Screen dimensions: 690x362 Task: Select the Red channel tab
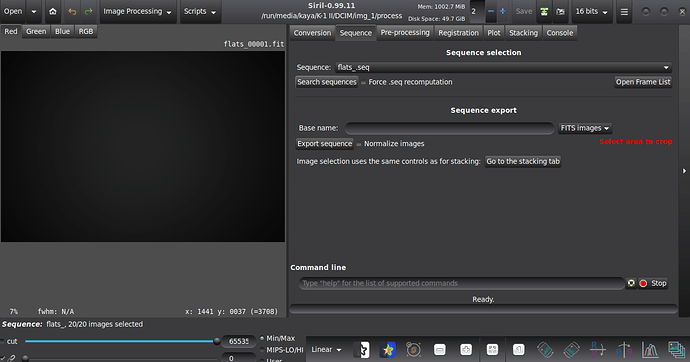click(11, 32)
